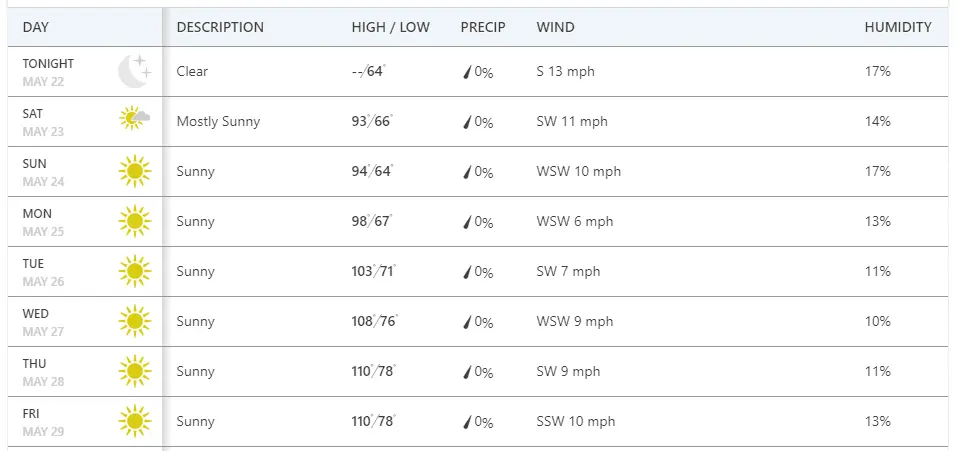
Task: Select the DAY column header
Action: [36, 27]
